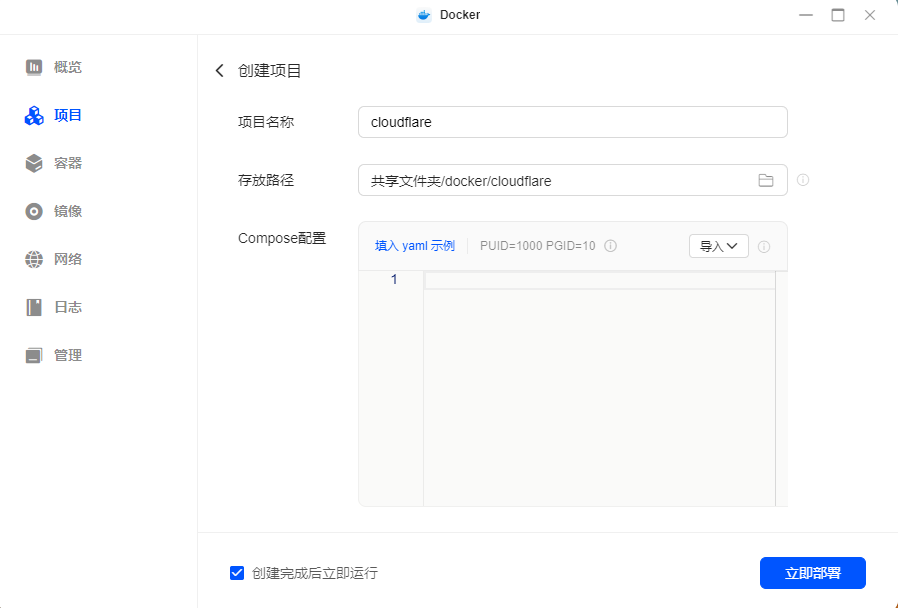Browse folder icon in storage path field
The image size is (898, 608).
(x=766, y=181)
